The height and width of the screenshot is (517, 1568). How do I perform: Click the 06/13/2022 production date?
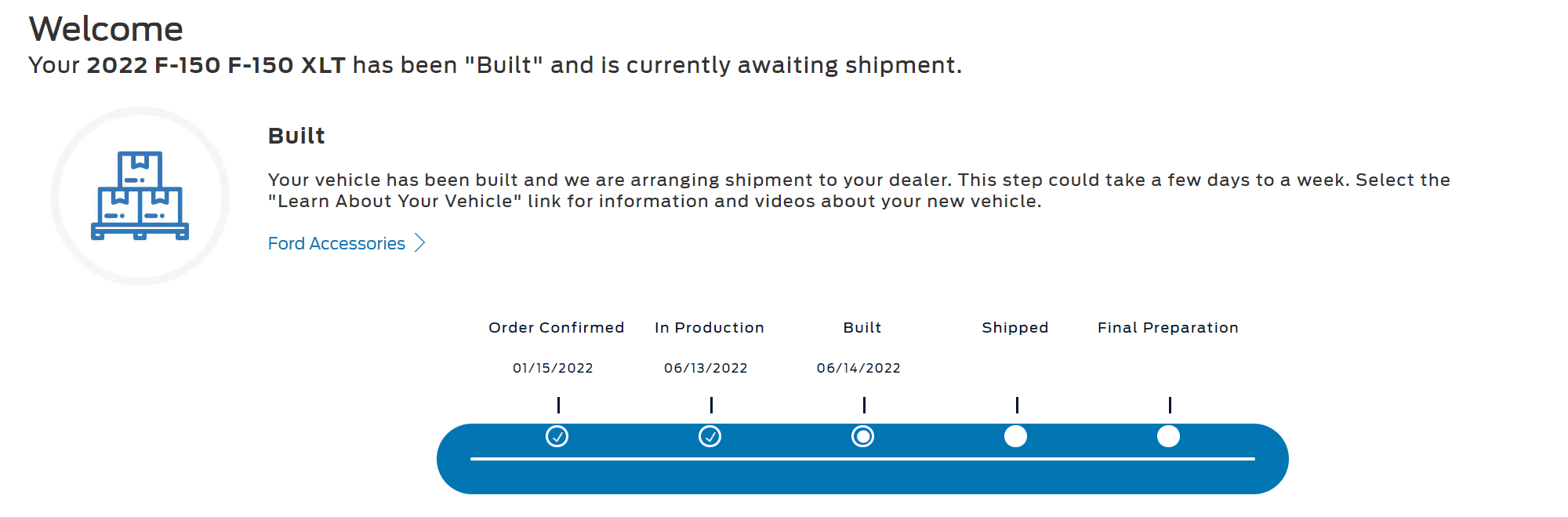point(706,368)
